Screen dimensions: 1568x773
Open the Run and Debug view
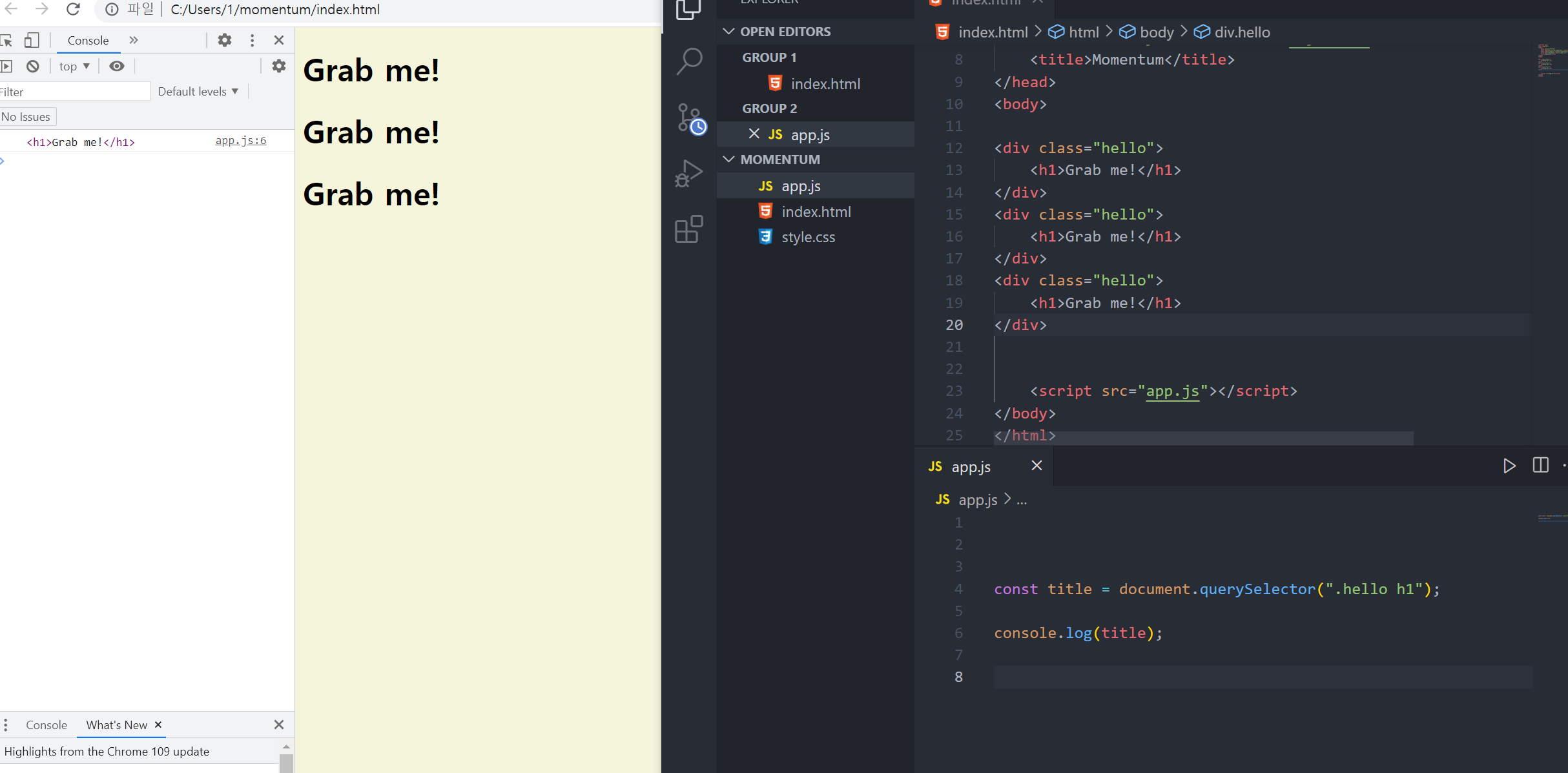689,174
